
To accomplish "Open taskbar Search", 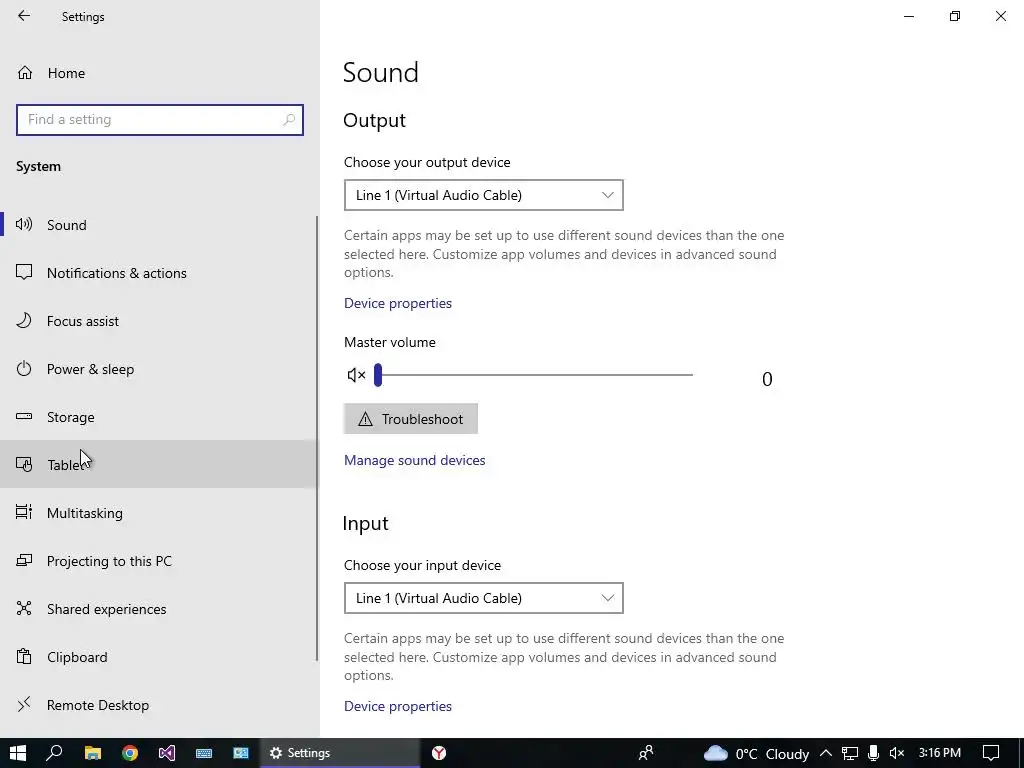I will [54, 753].
